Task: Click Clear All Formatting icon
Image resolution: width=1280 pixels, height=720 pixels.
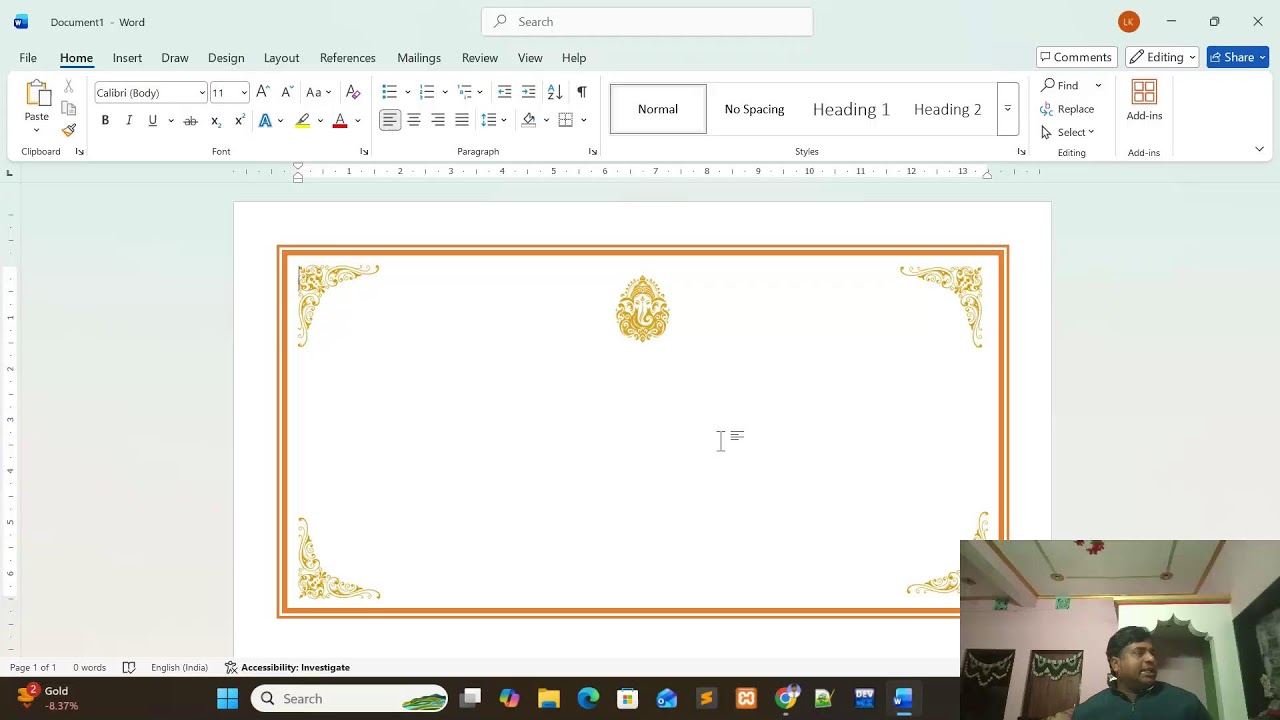Action: 353,92
